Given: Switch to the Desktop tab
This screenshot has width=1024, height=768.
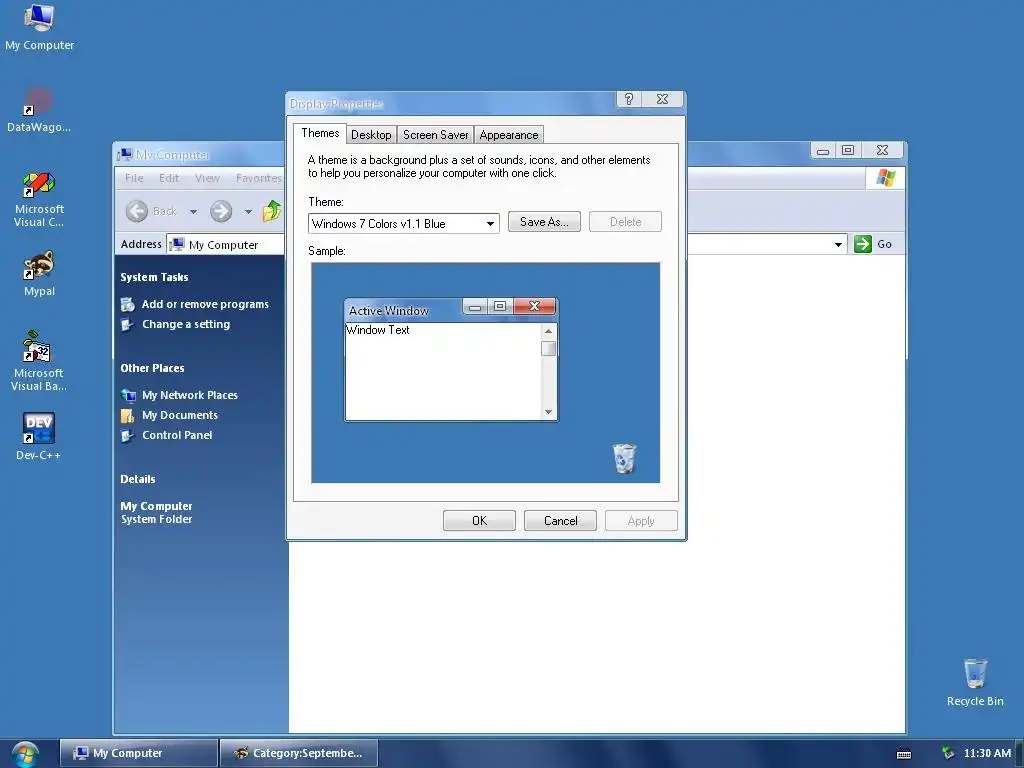Looking at the screenshot, I should 371,135.
